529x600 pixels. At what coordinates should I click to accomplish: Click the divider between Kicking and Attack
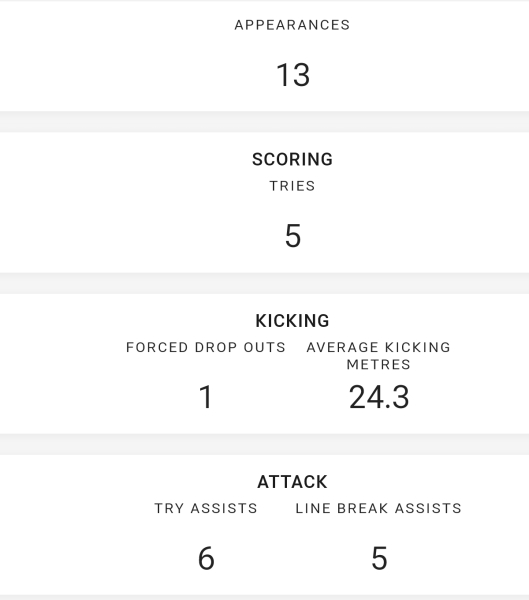point(264,444)
